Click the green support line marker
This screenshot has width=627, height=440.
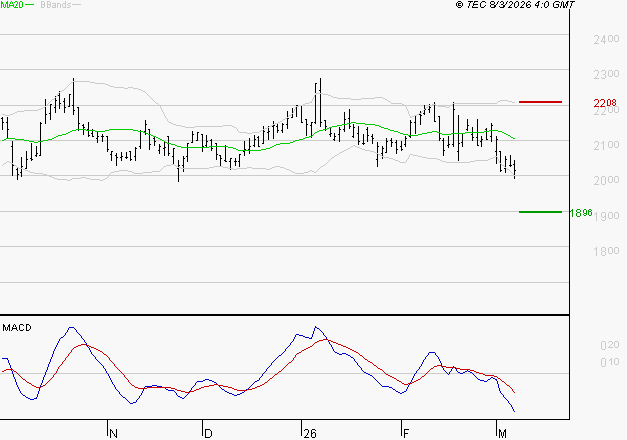[540, 212]
